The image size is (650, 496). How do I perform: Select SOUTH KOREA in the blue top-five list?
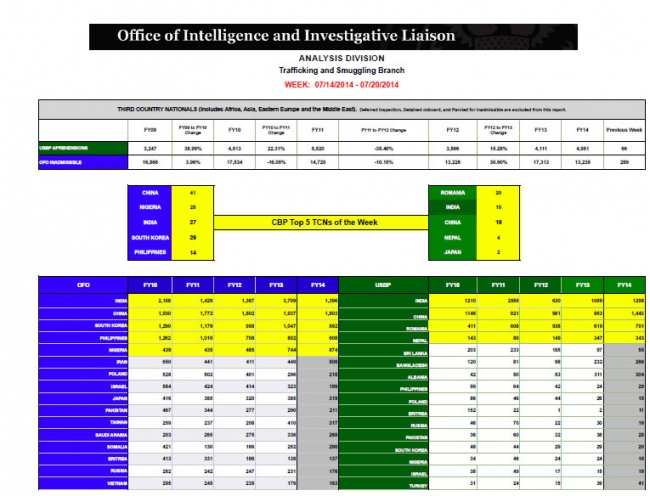[x=150, y=238]
